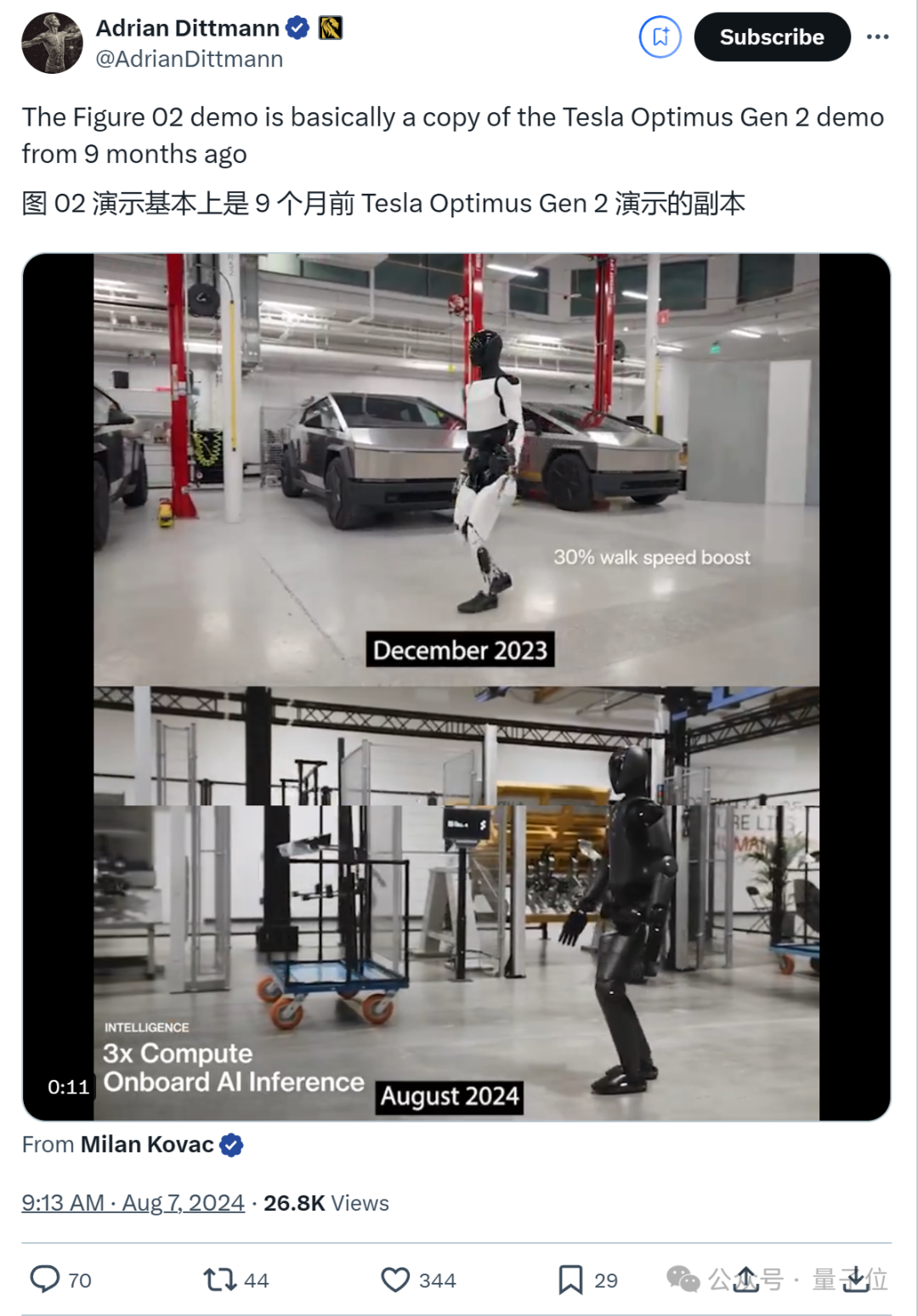
Task: Click the blue verified badge beside Adrian Dittmann
Action: pos(297,28)
